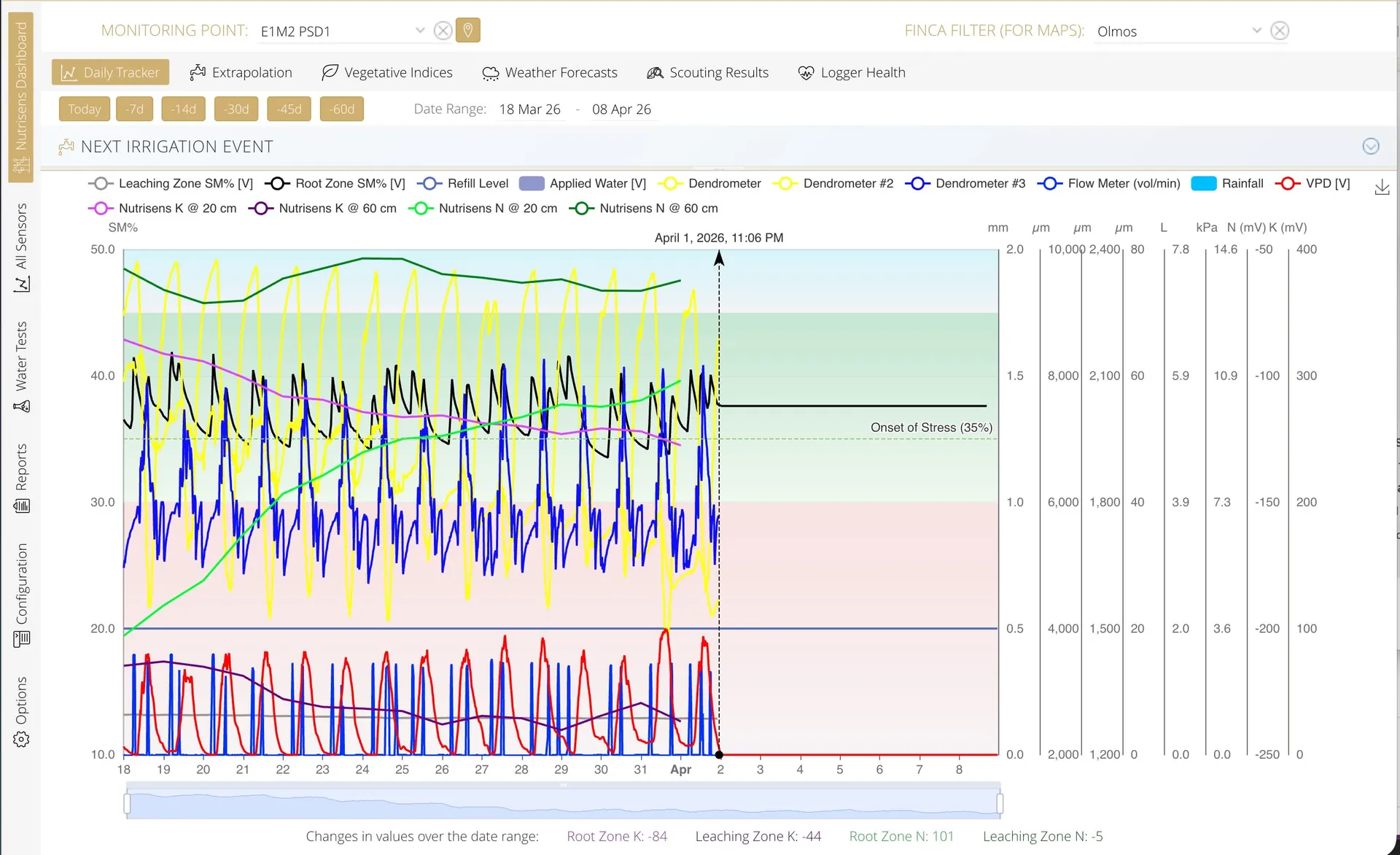The width and height of the screenshot is (1400, 855).
Task: Switch to Extrapolation tab
Action: tap(241, 72)
